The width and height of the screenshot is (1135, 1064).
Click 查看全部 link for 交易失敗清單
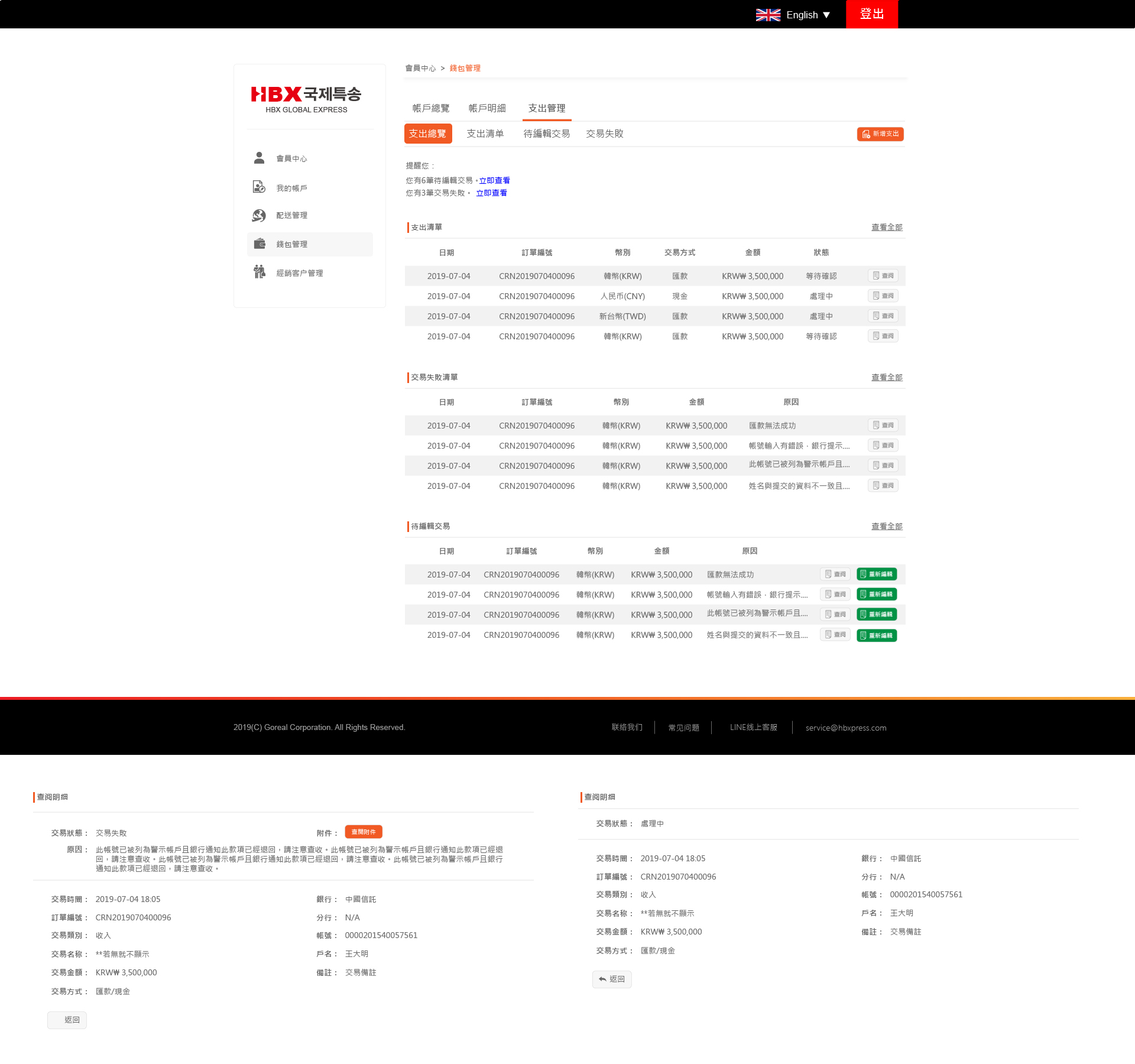[x=886, y=377]
